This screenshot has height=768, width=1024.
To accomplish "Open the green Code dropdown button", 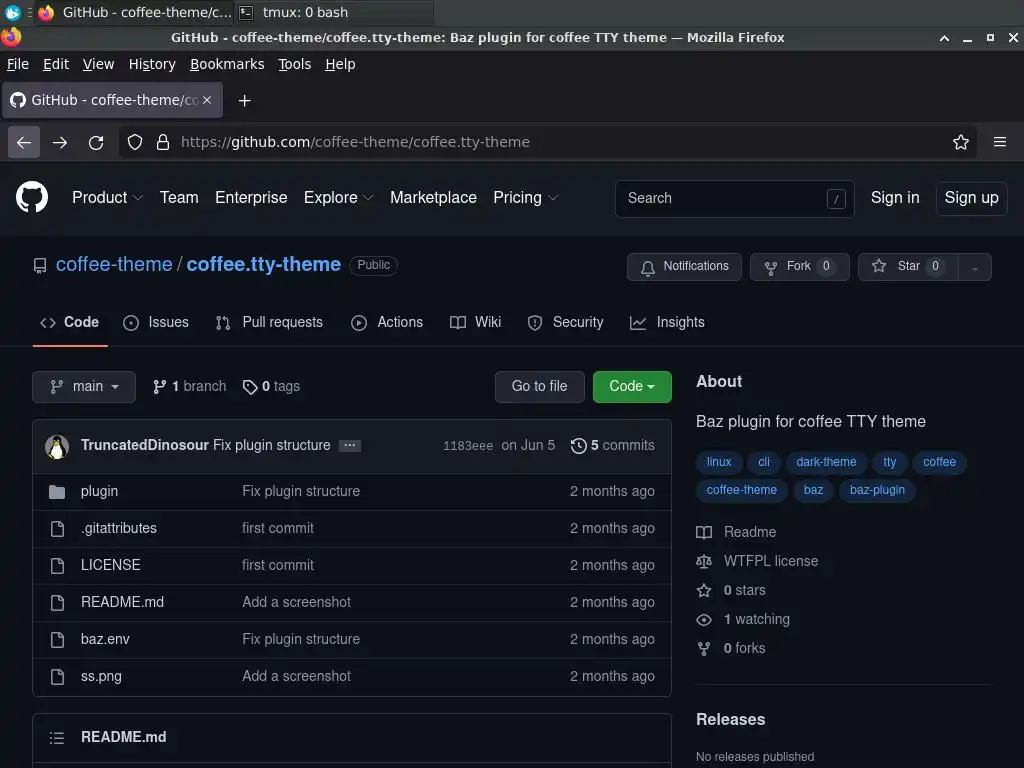I will tap(632, 387).
